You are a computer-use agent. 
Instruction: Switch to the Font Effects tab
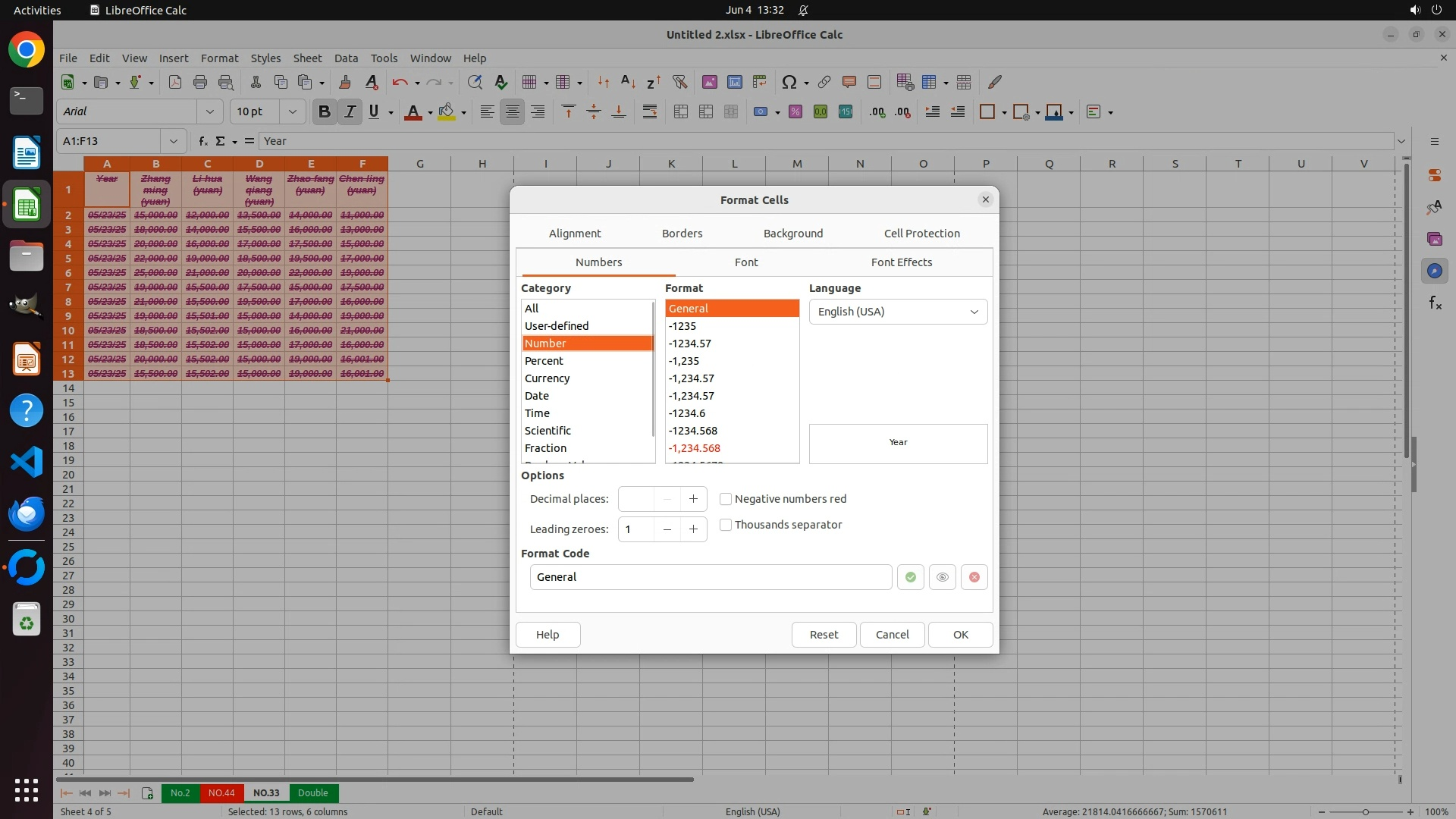901,262
